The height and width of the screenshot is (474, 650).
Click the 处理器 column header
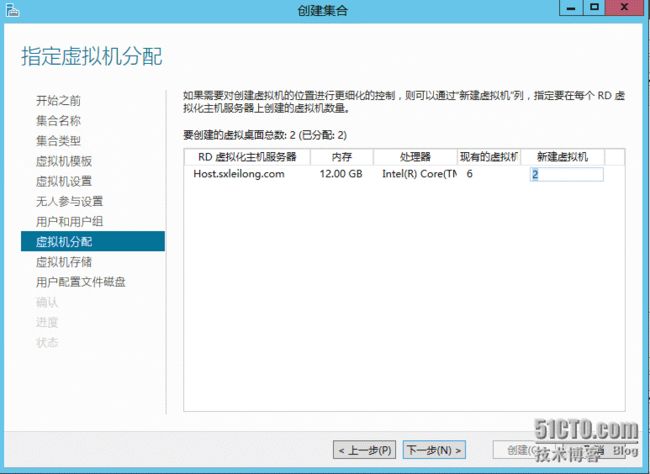pyautogui.click(x=415, y=157)
